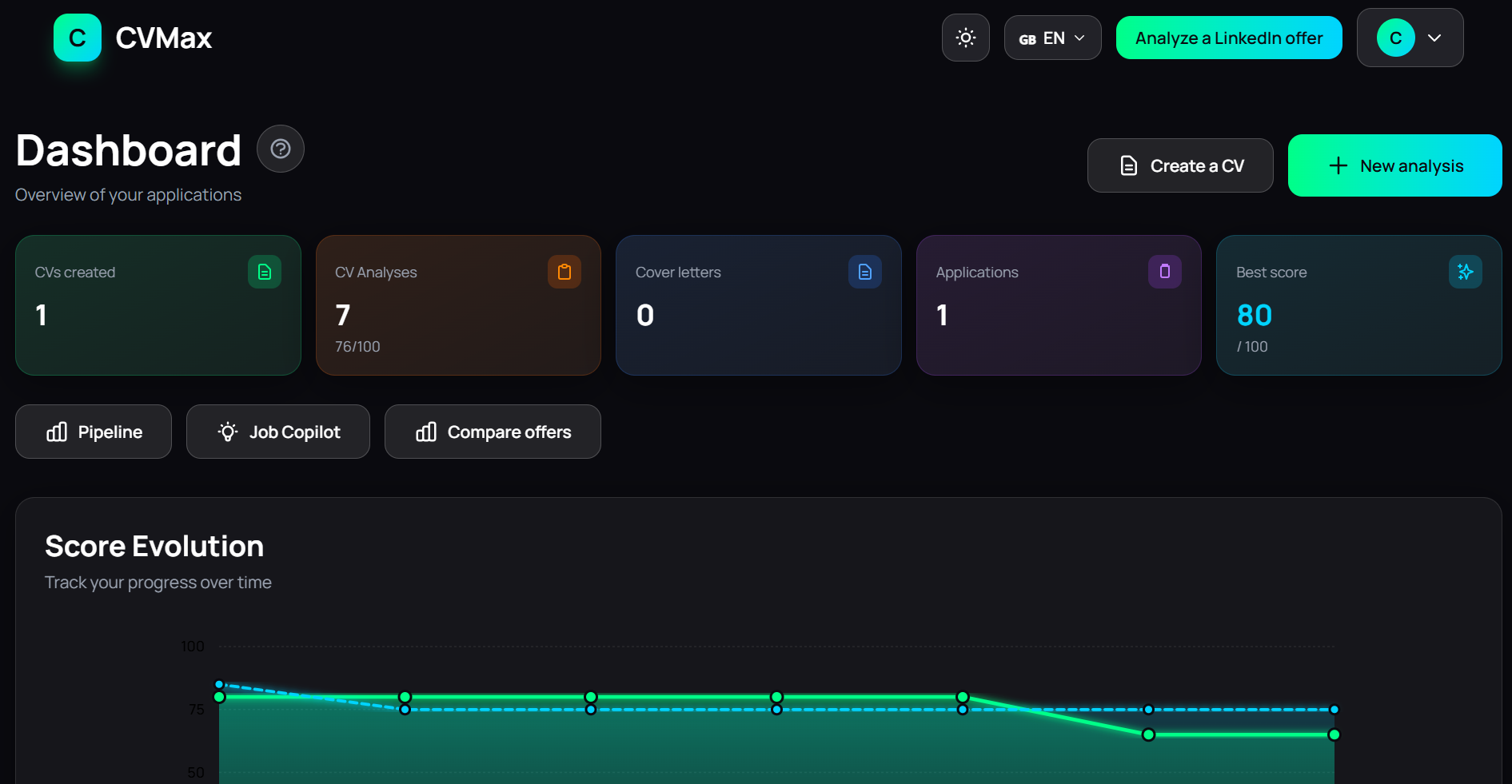Screen dimensions: 1512x784
Task: Click the sparkle icon on Best score card
Action: 1465,272
